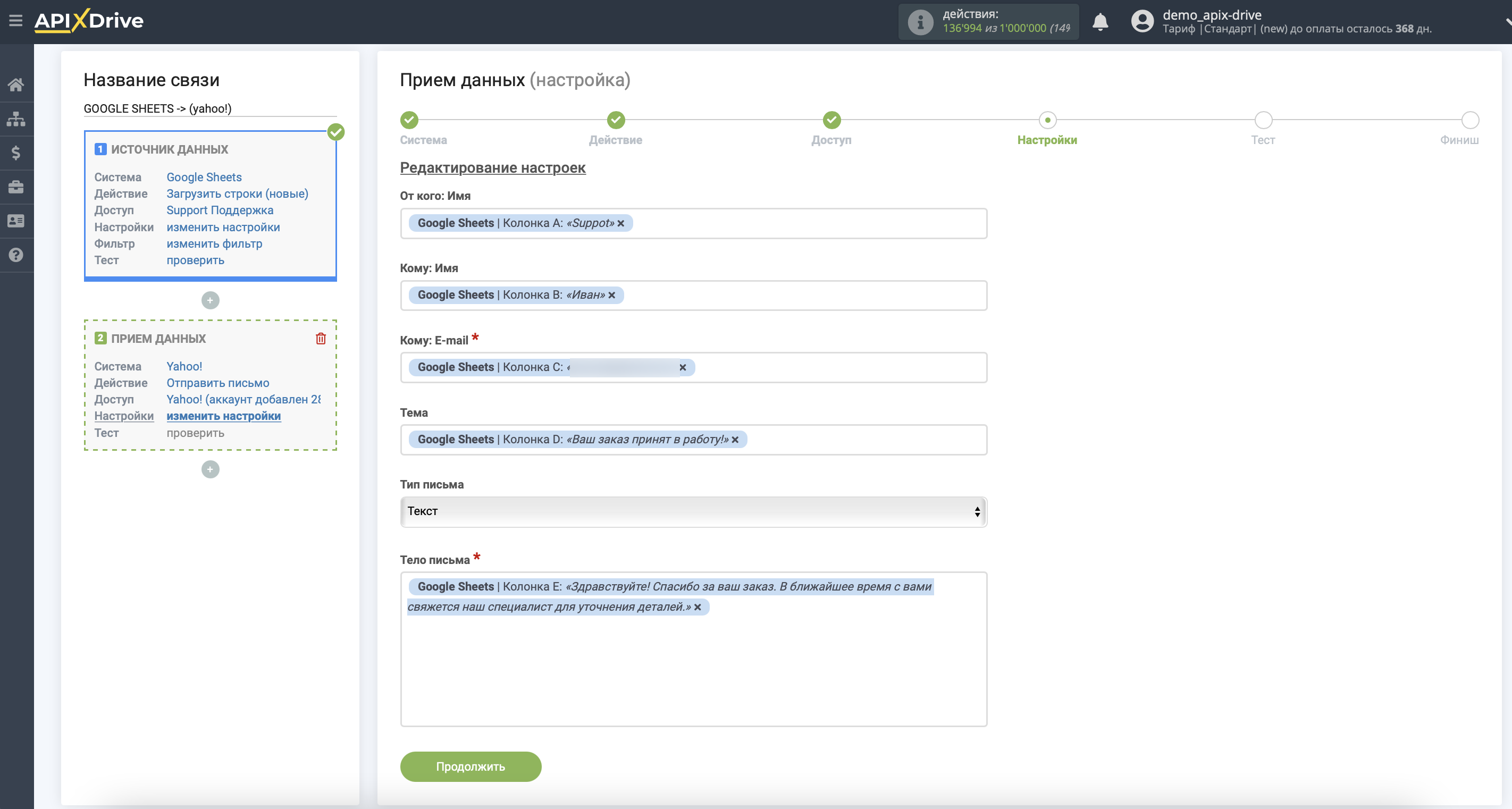Remove the Колонка E body tag
Screen dimensions: 1512x809
(x=698, y=607)
